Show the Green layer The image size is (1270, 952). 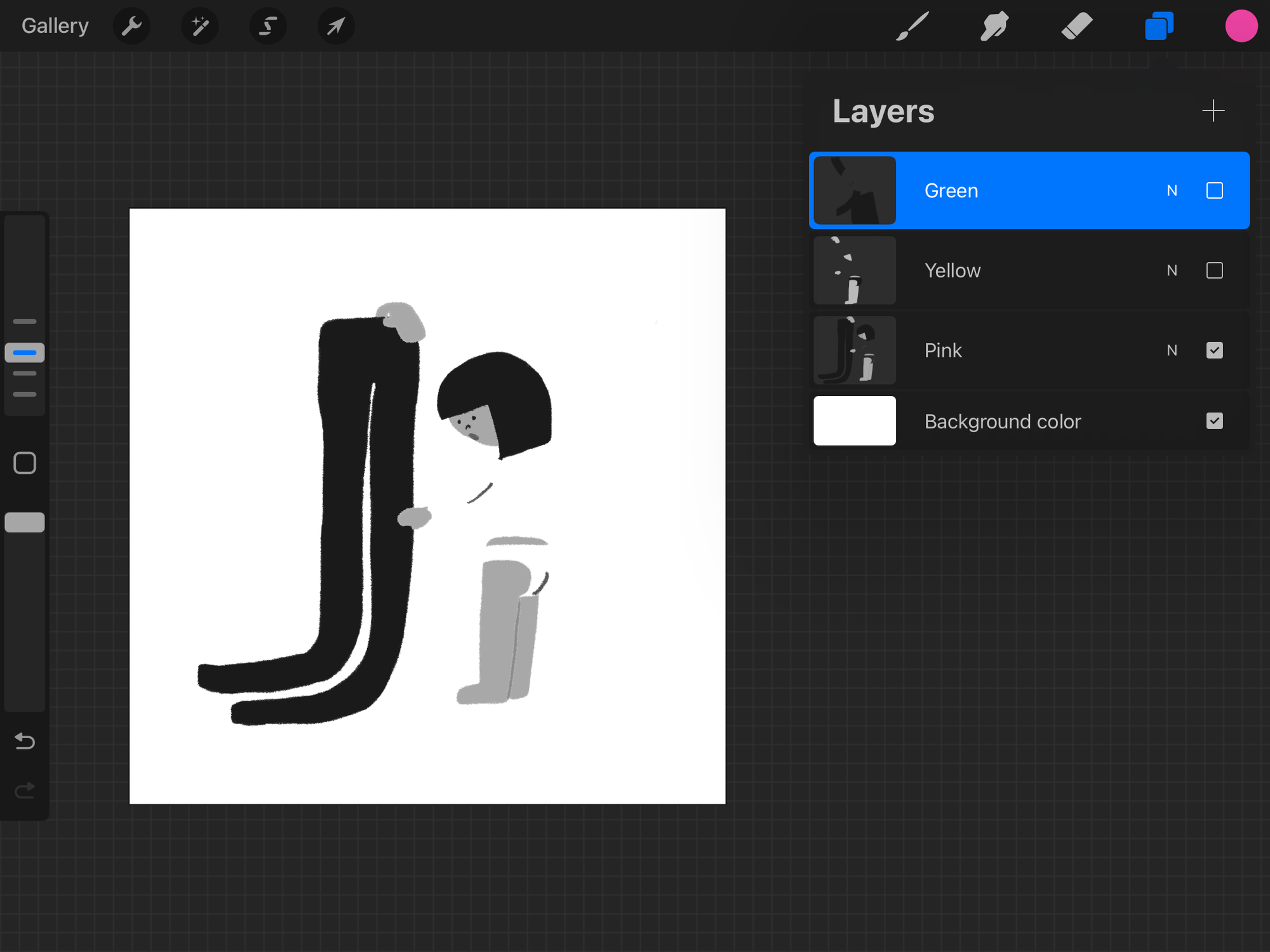pyautogui.click(x=1214, y=190)
